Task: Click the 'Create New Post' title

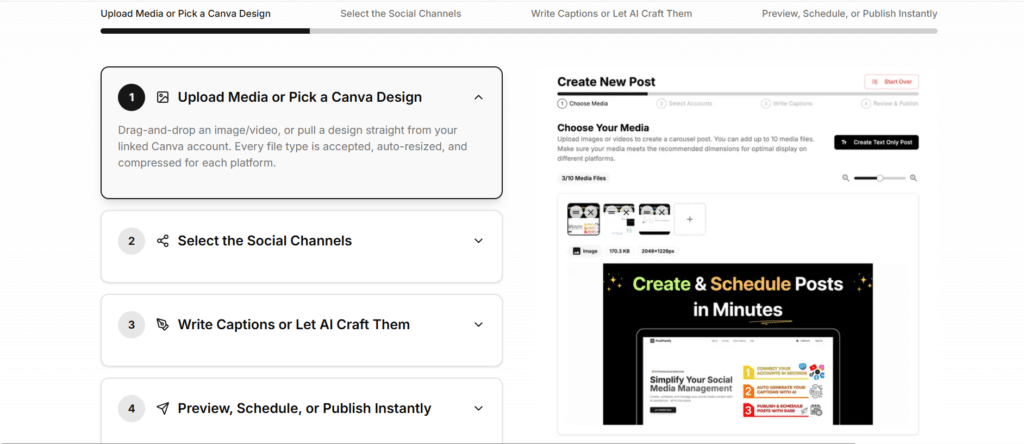Action: [606, 82]
